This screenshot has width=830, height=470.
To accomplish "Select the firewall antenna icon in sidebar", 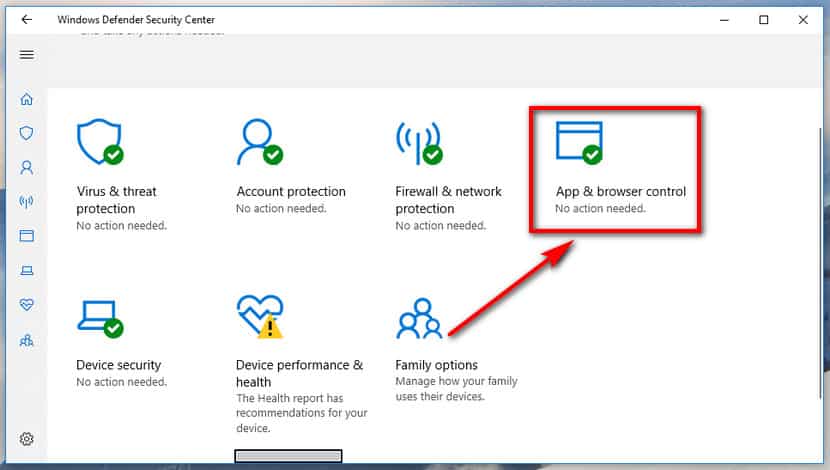I will tap(26, 202).
